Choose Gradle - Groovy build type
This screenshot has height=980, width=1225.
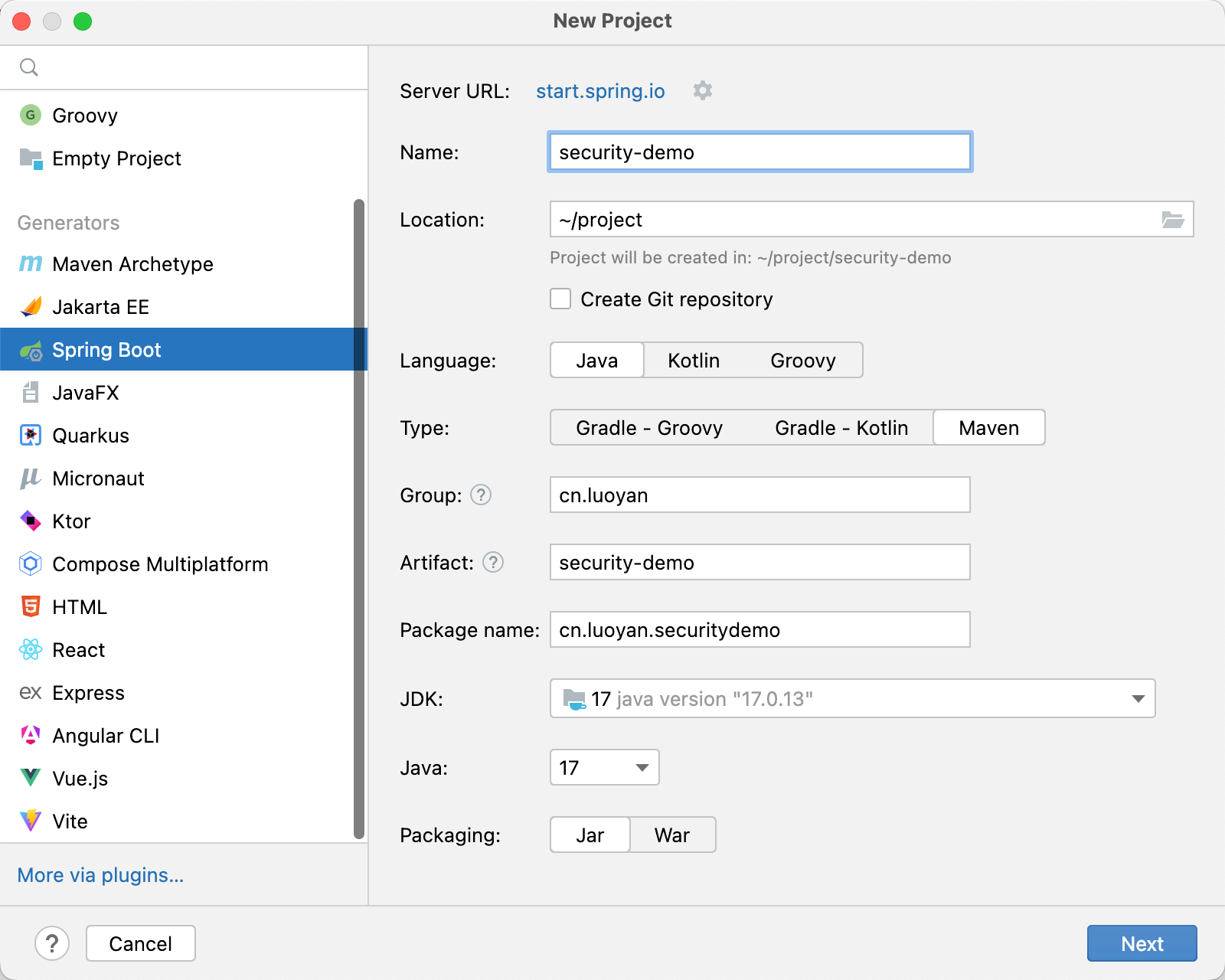(x=649, y=428)
